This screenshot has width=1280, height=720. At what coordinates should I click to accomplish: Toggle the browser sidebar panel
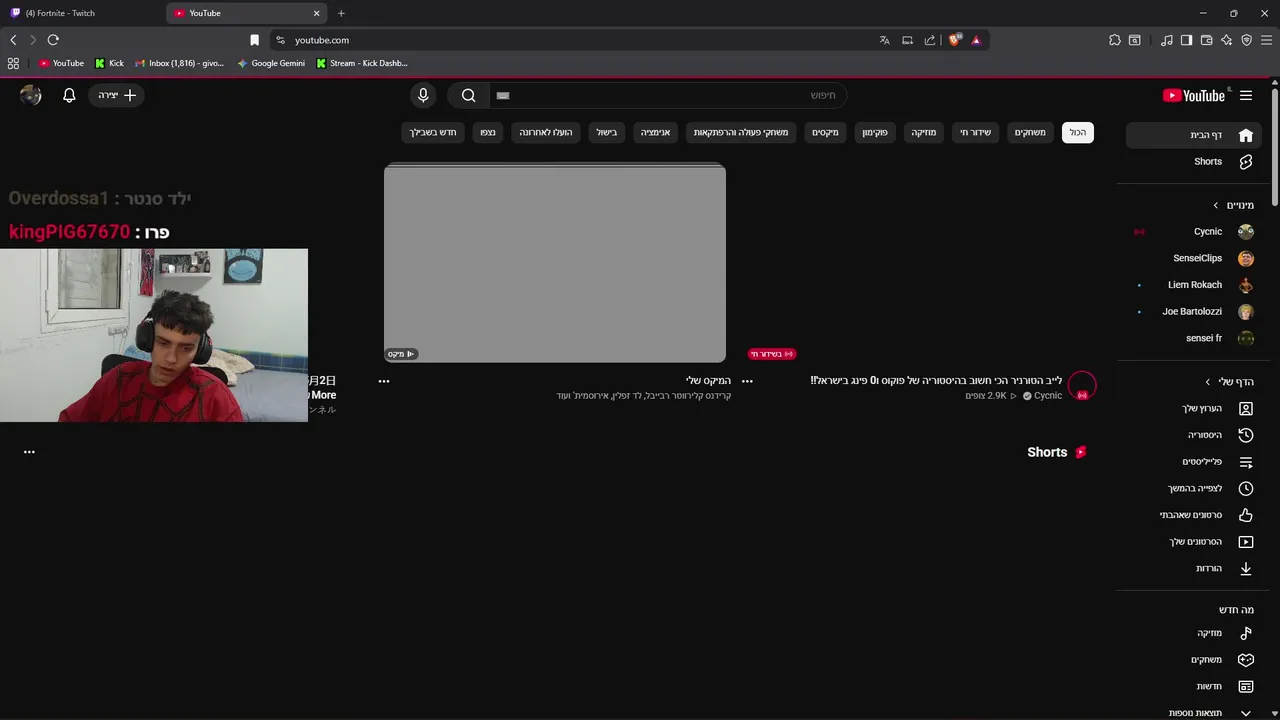1186,40
